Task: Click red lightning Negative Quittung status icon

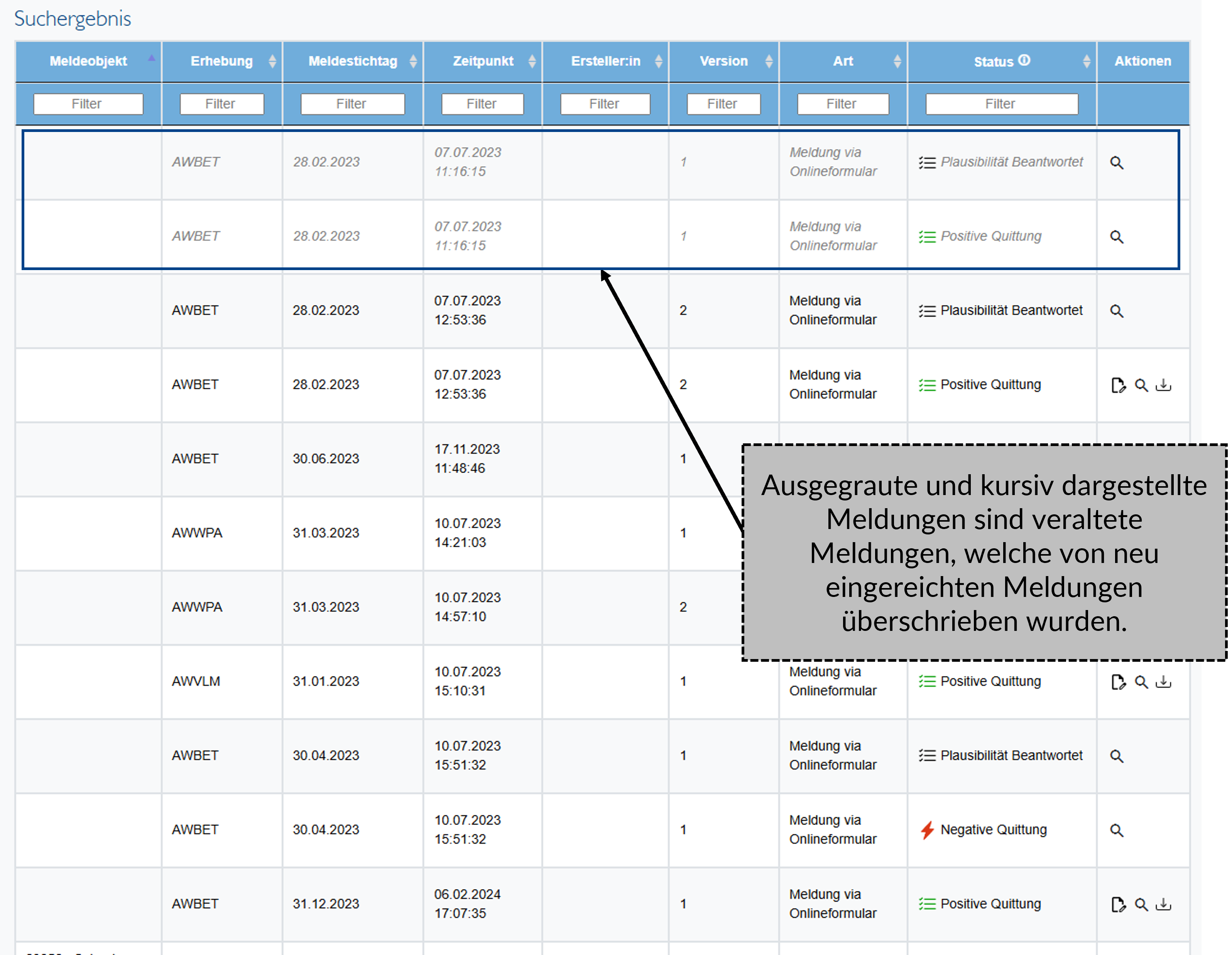Action: (927, 830)
